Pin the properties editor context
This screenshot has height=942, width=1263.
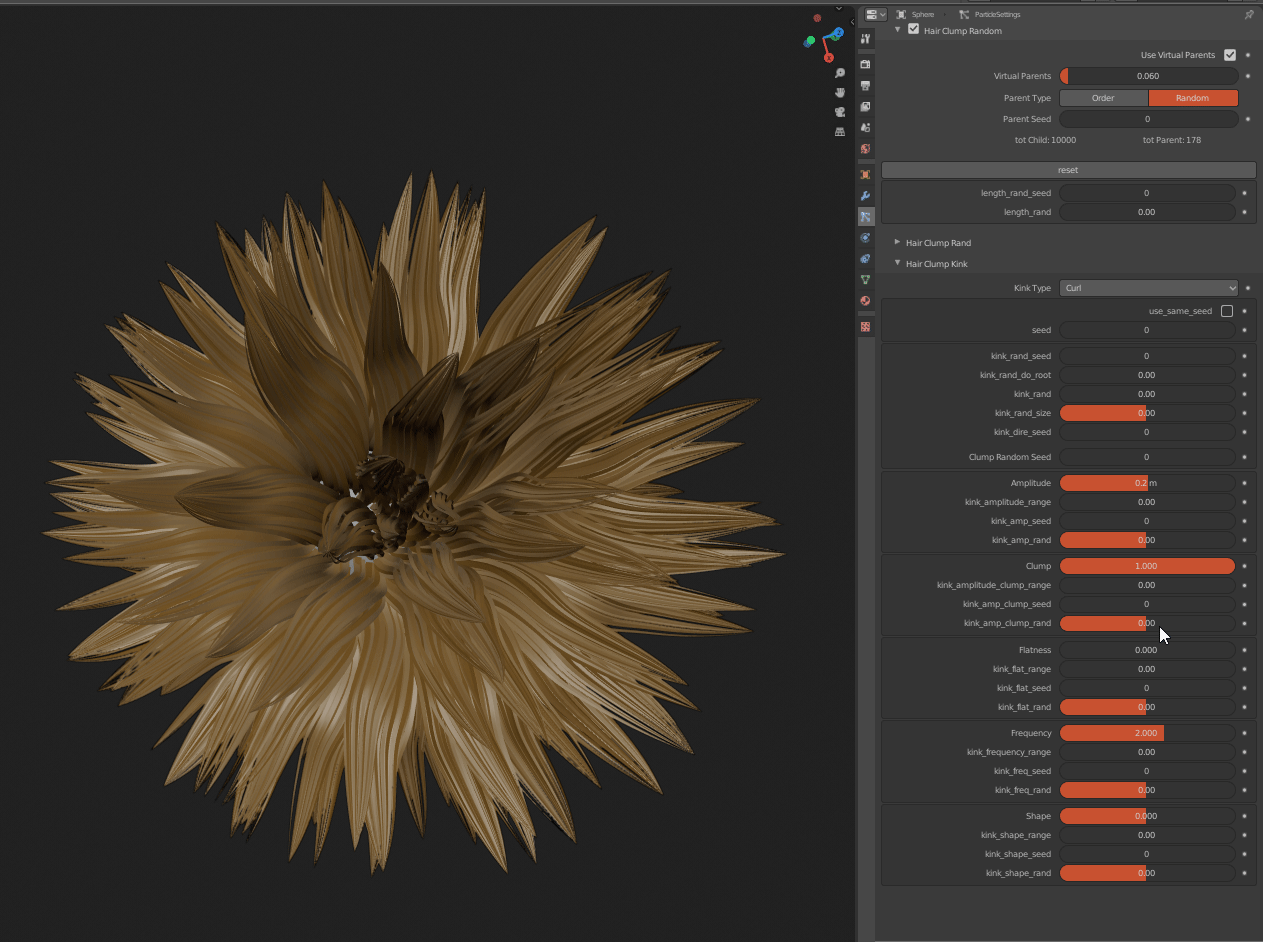coord(1248,15)
